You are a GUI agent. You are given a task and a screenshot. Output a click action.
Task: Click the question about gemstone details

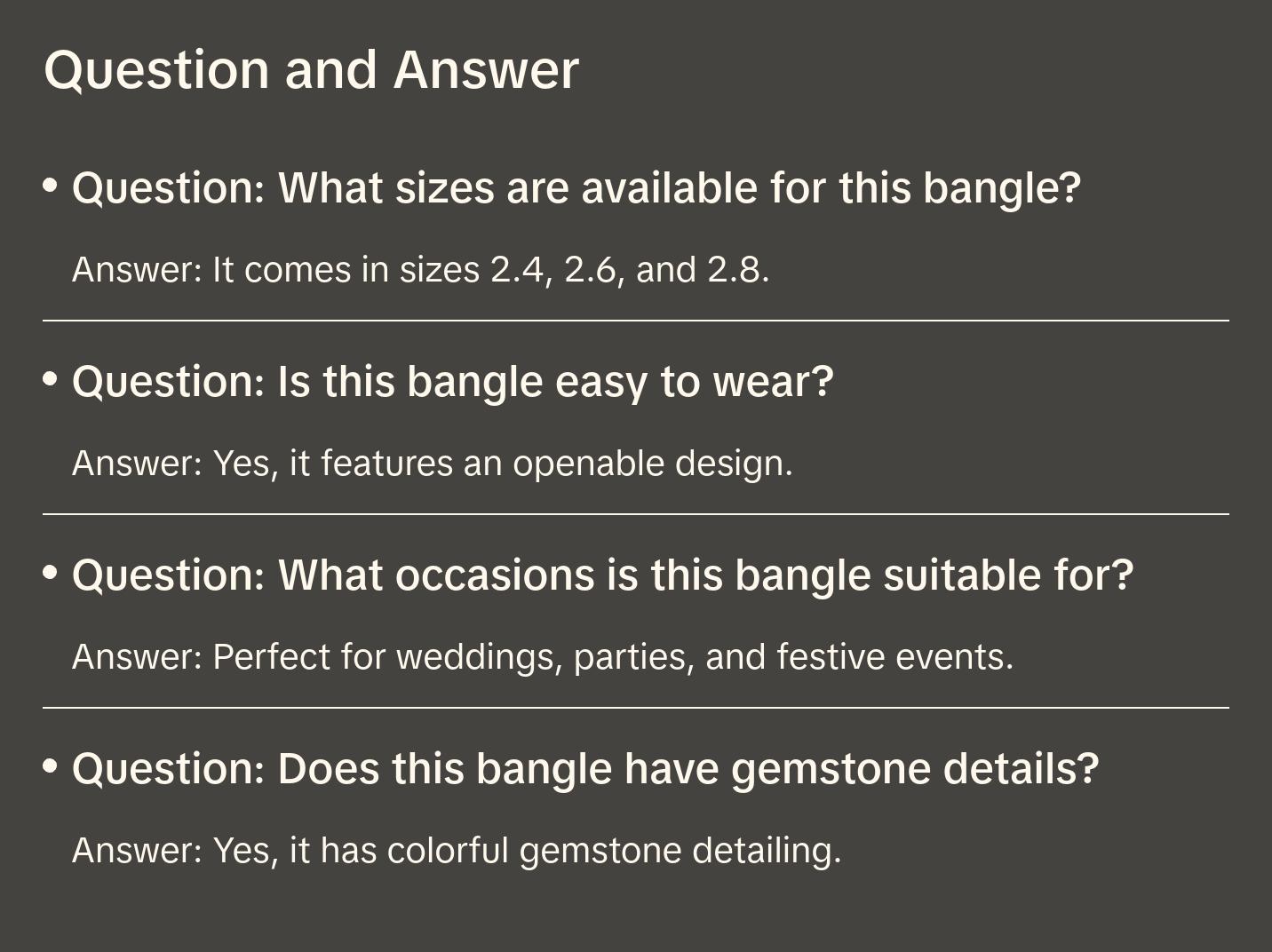[585, 769]
